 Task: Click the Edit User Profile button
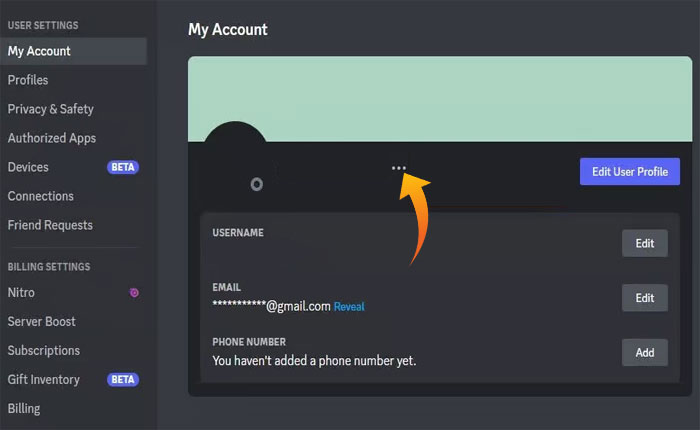[x=629, y=171]
